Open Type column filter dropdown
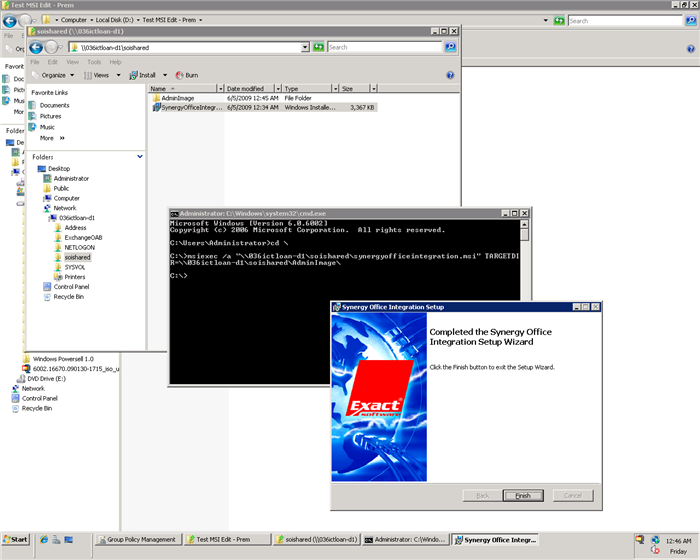The height and width of the screenshot is (560, 700). click(x=336, y=88)
